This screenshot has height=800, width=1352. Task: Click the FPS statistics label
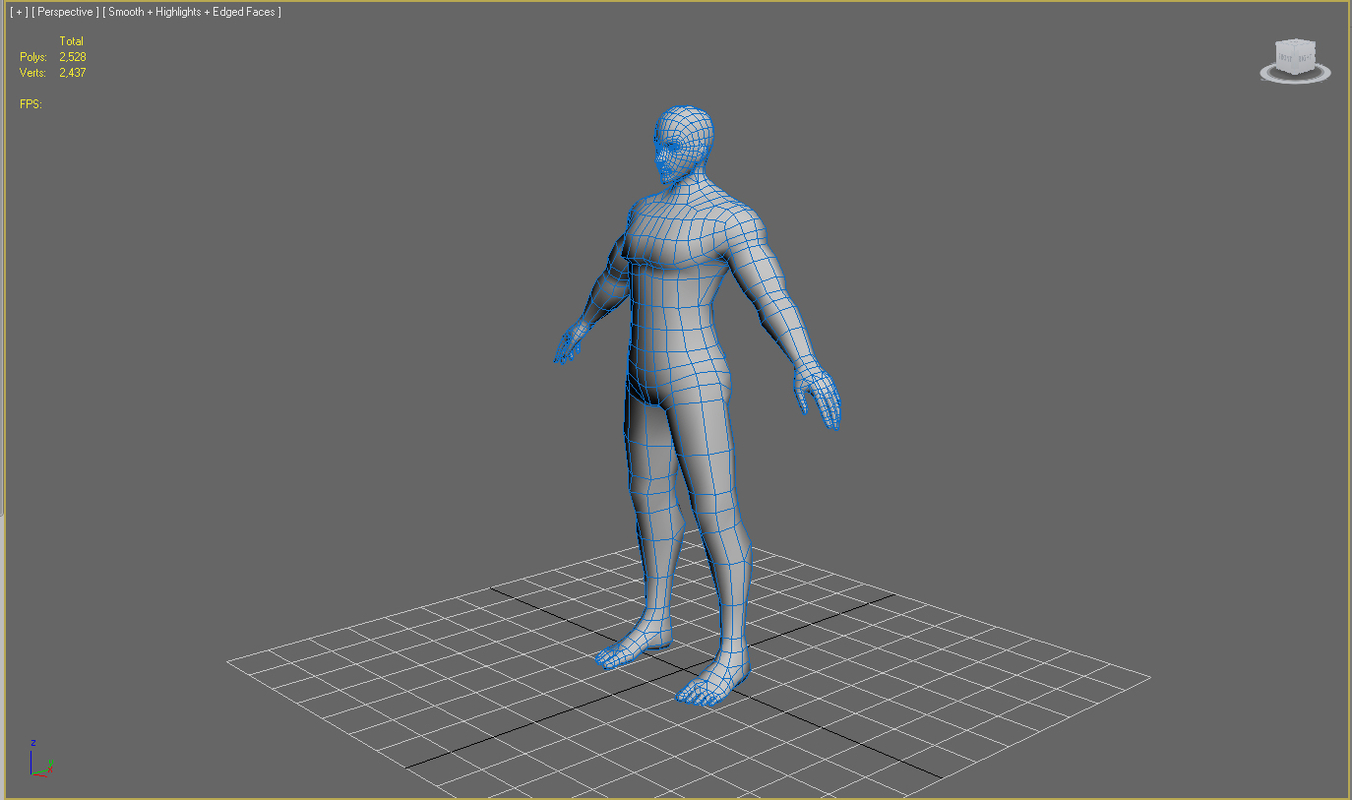[x=29, y=103]
